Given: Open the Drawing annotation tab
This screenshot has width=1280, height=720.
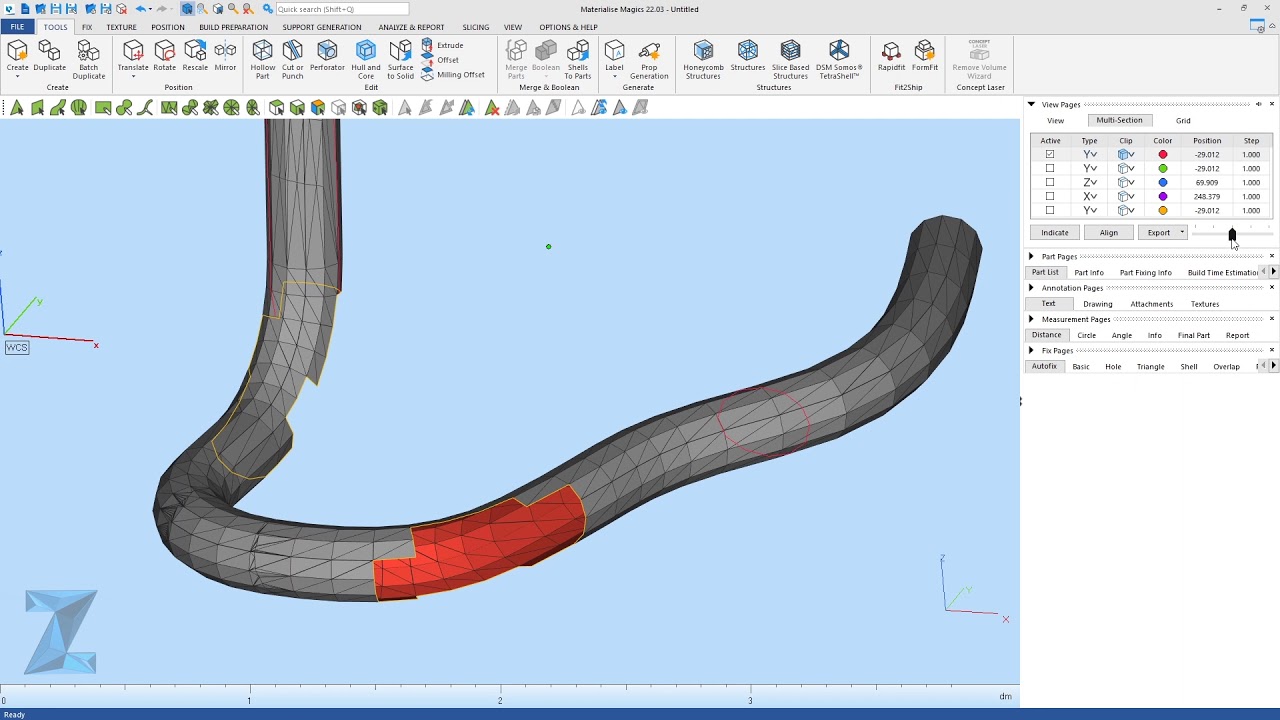Looking at the screenshot, I should [1097, 304].
